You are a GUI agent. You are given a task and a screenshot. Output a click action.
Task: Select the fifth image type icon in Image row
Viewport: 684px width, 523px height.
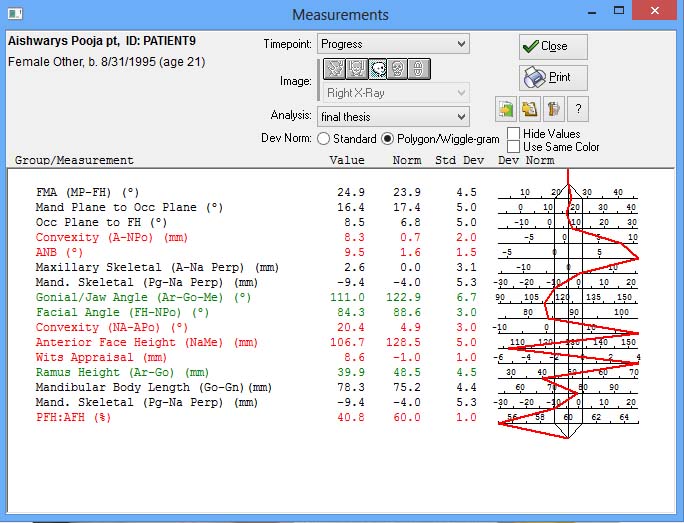click(420, 69)
